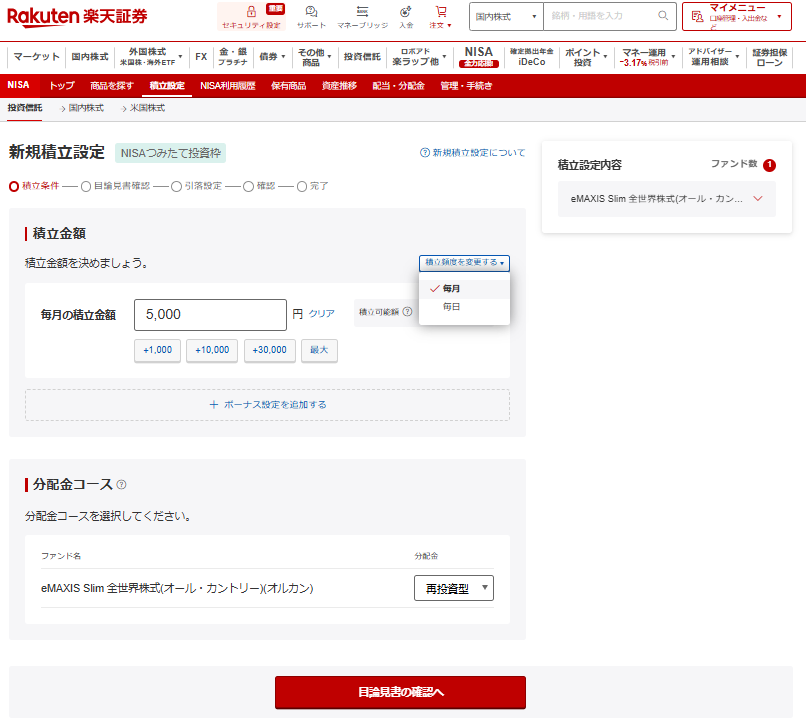The image size is (806, 728).
Task: Add +30,000 to the amount
Action: (x=269, y=350)
